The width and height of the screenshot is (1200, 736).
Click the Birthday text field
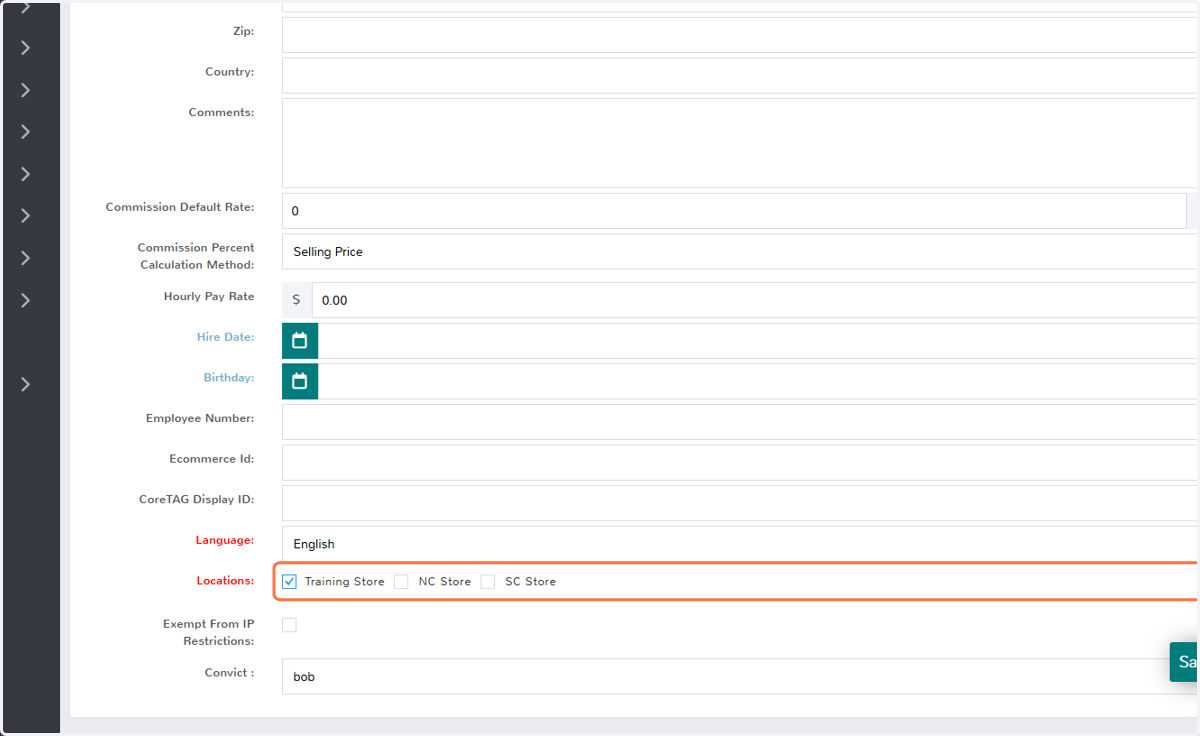[757, 381]
